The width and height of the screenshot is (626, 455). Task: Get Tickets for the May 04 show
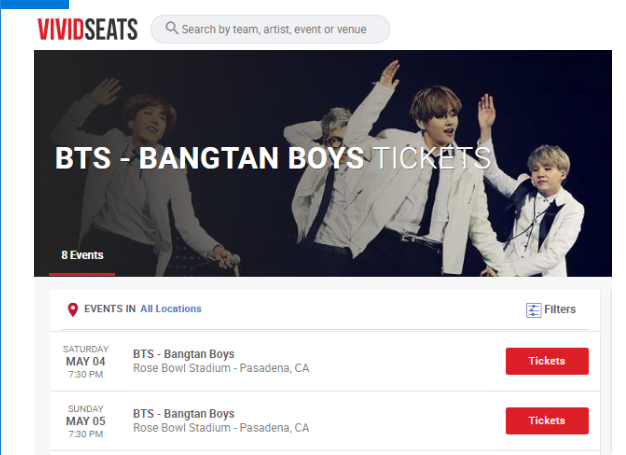coord(547,361)
